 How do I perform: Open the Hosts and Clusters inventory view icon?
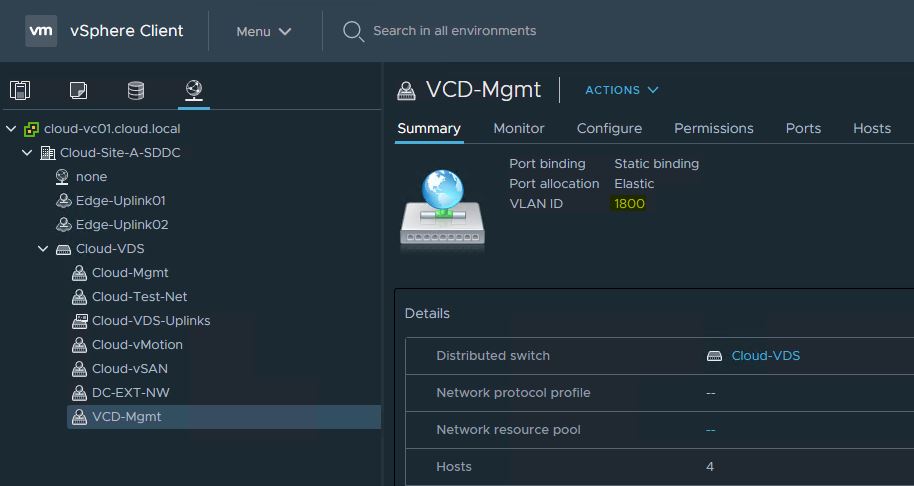(20, 90)
